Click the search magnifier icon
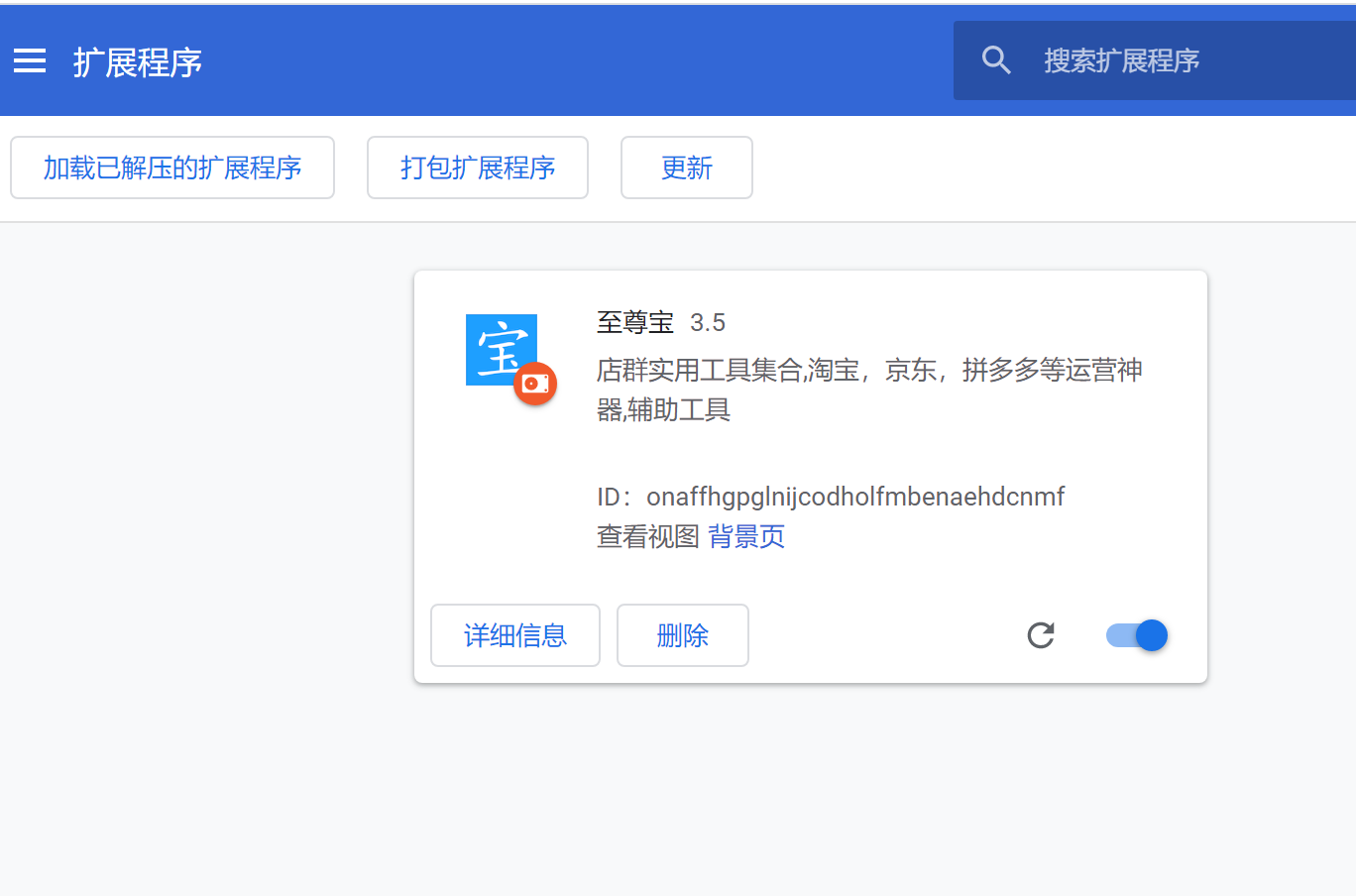The width and height of the screenshot is (1356, 896). [x=996, y=60]
